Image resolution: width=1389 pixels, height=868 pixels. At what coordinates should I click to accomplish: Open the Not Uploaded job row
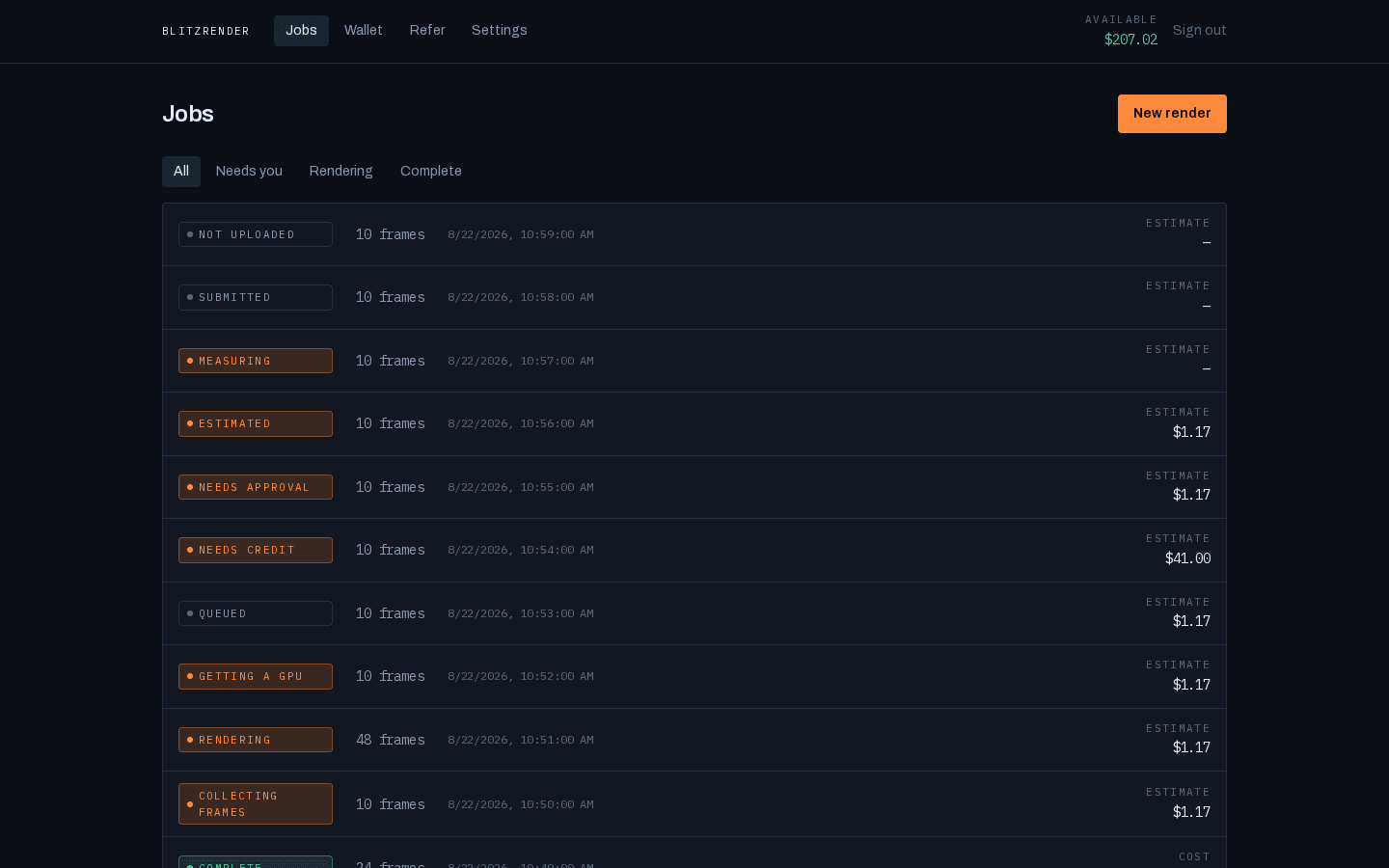click(694, 234)
